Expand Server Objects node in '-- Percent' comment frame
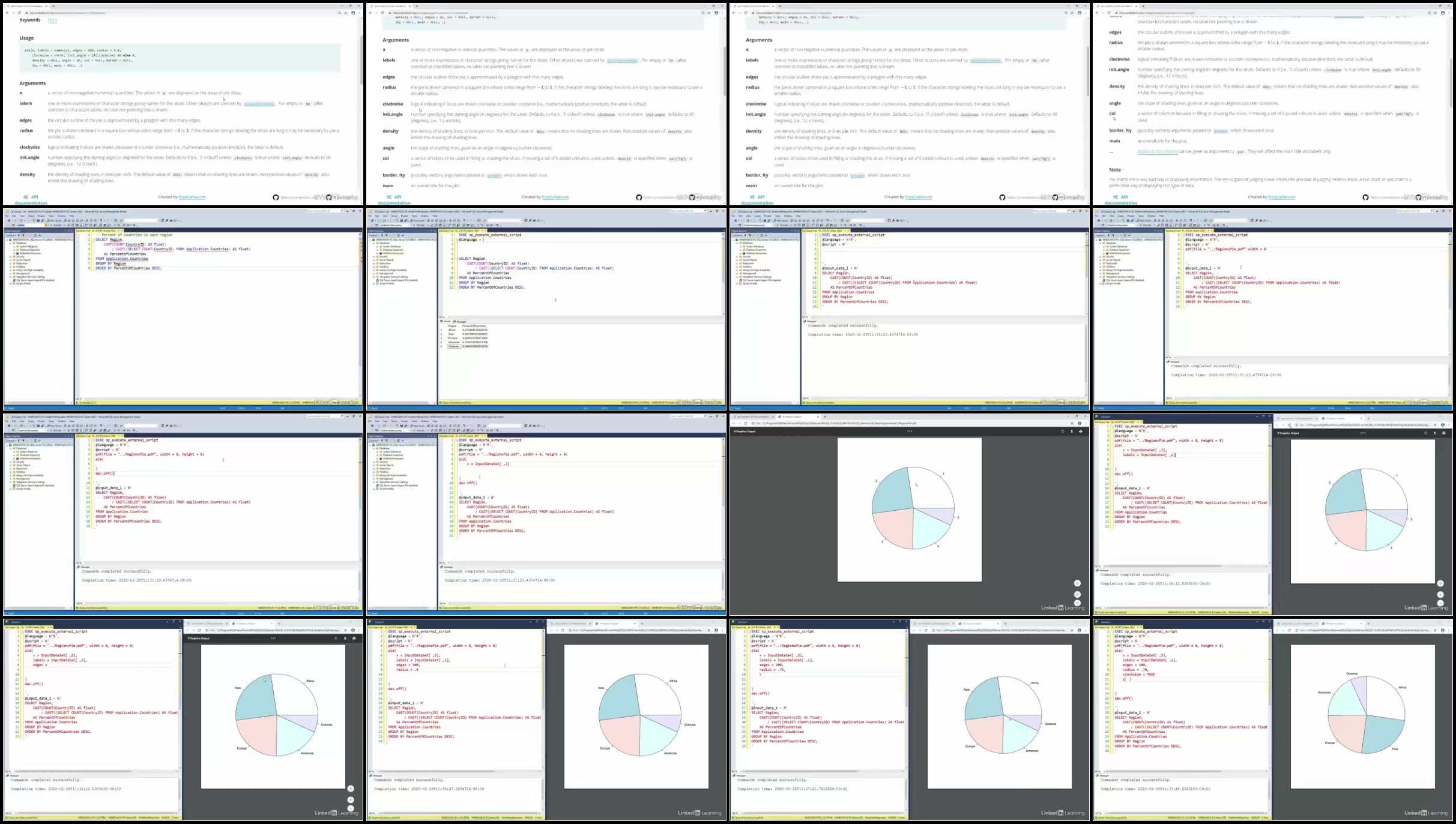 pos(11,260)
